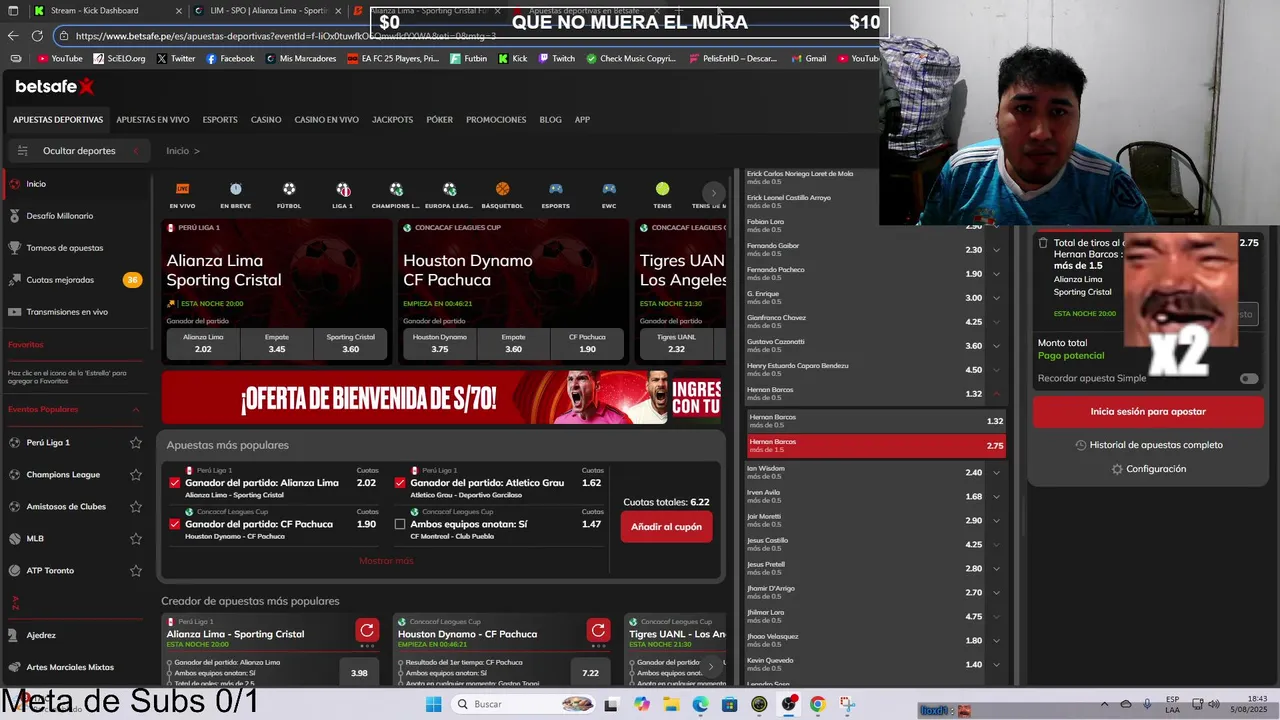Expand Gianfranco Chavez odds row
This screenshot has height=720, width=1280.
point(996,322)
